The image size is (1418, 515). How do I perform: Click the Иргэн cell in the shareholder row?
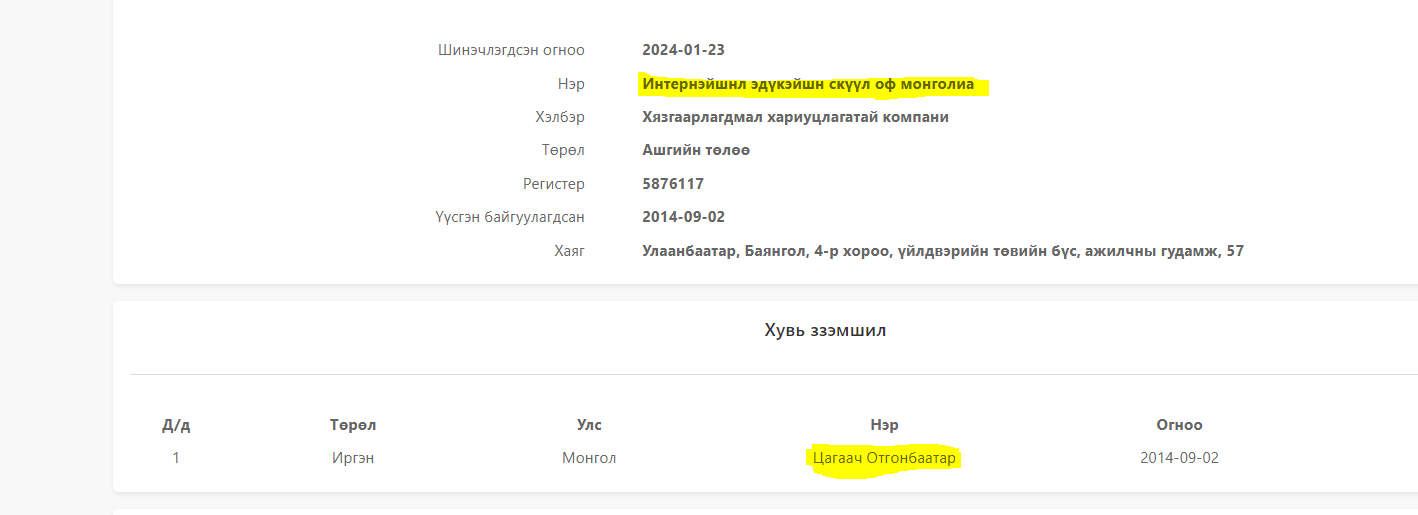pos(353,458)
